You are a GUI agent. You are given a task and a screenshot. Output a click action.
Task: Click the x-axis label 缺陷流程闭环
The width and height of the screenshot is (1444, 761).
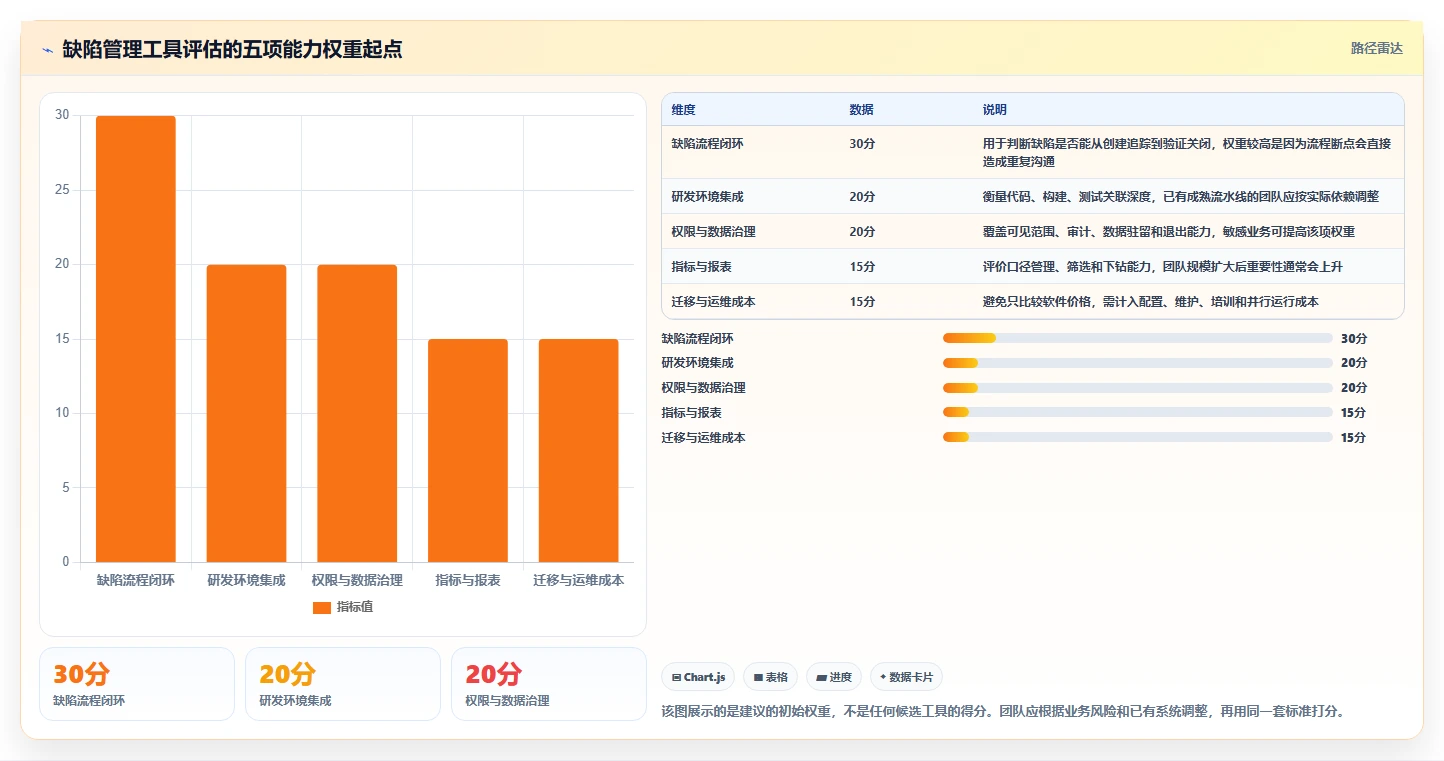135,580
